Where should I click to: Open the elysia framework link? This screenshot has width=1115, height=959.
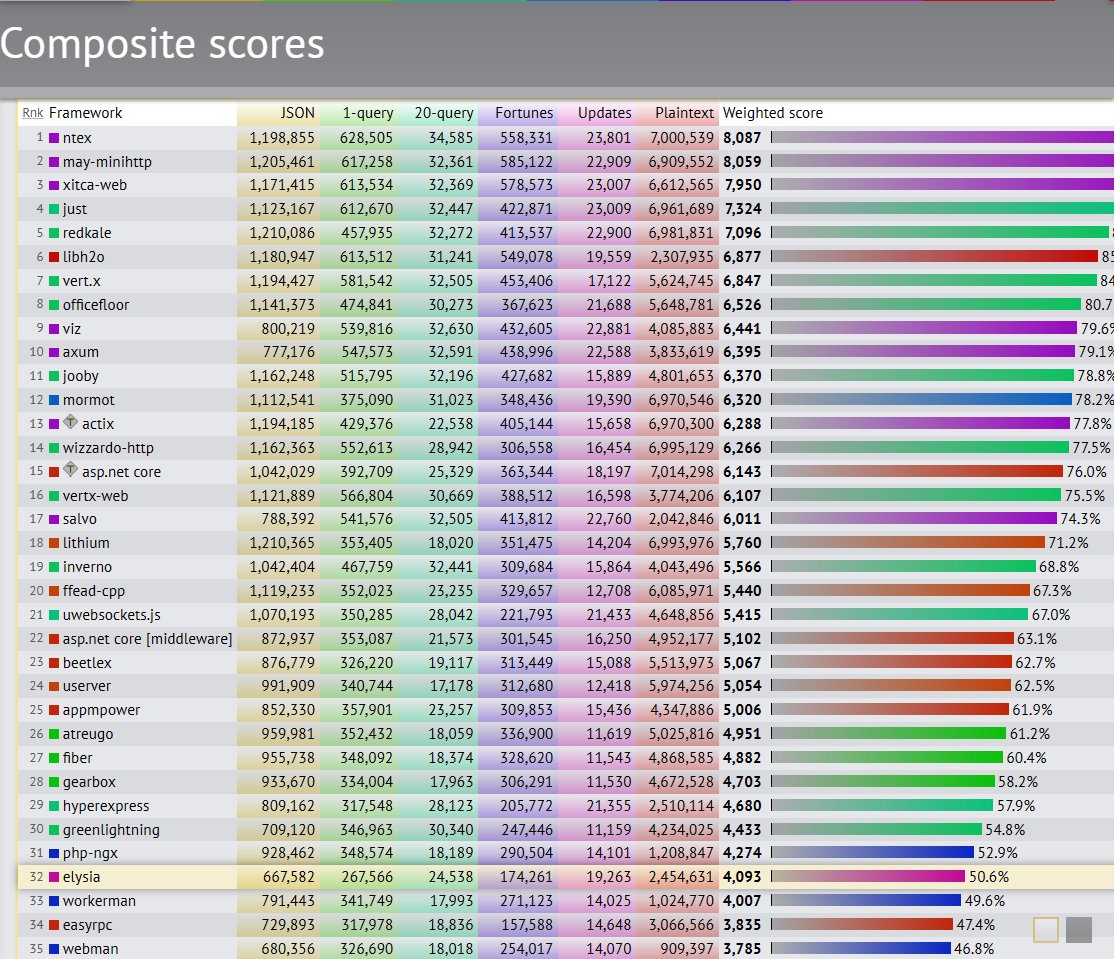pos(81,877)
